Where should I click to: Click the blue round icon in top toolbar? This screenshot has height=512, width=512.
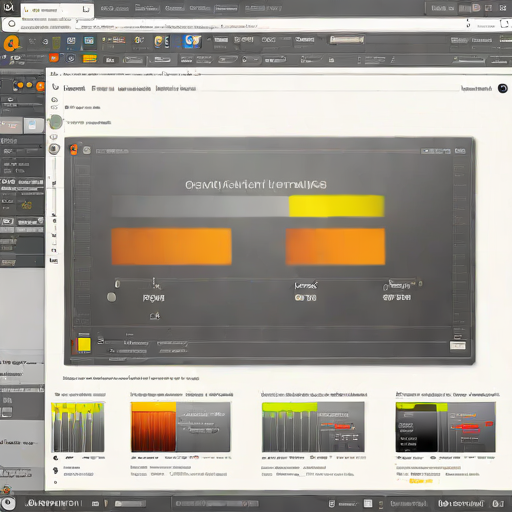pyautogui.click(x=193, y=41)
